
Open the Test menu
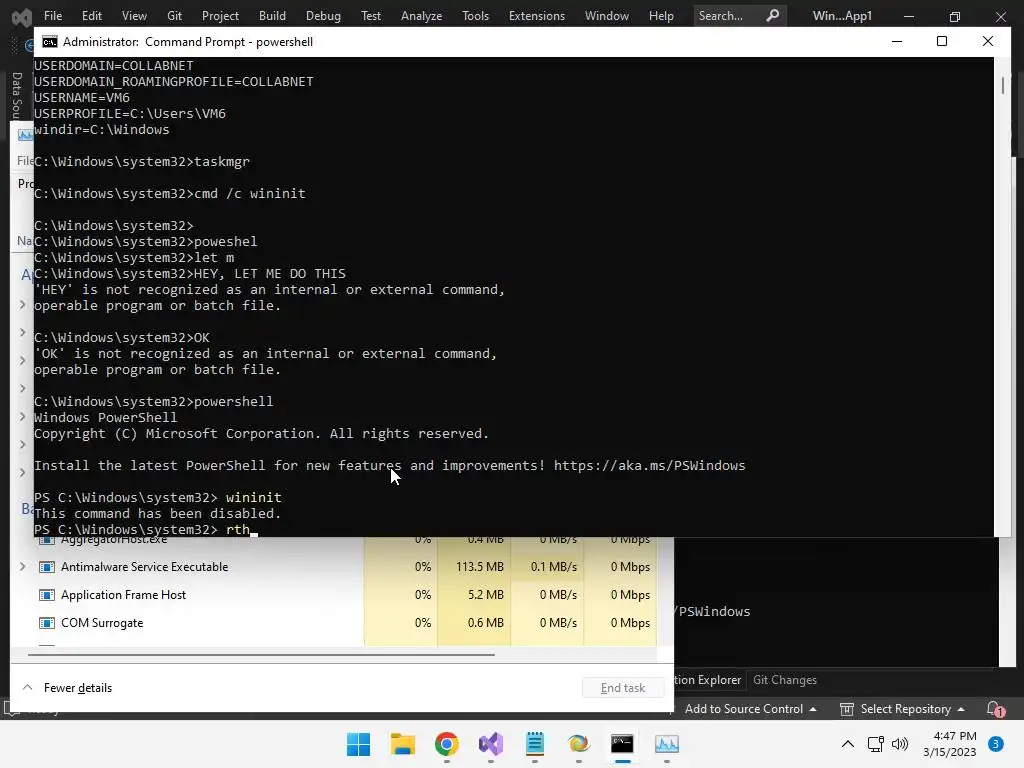371,16
